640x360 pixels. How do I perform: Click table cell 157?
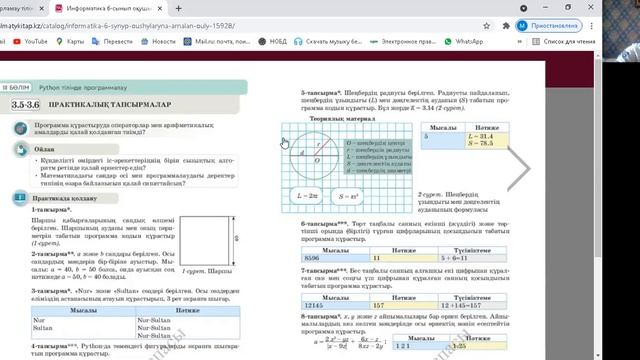pyautogui.click(x=404, y=305)
